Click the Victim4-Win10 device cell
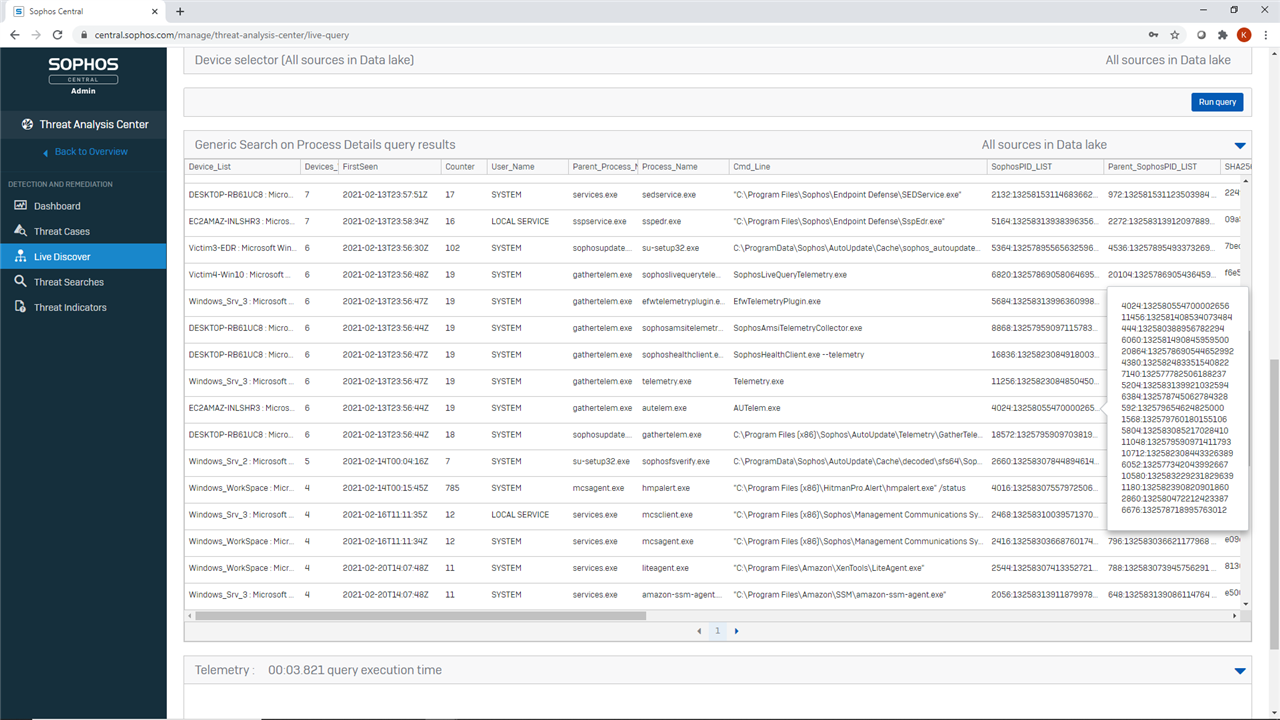 (242, 275)
